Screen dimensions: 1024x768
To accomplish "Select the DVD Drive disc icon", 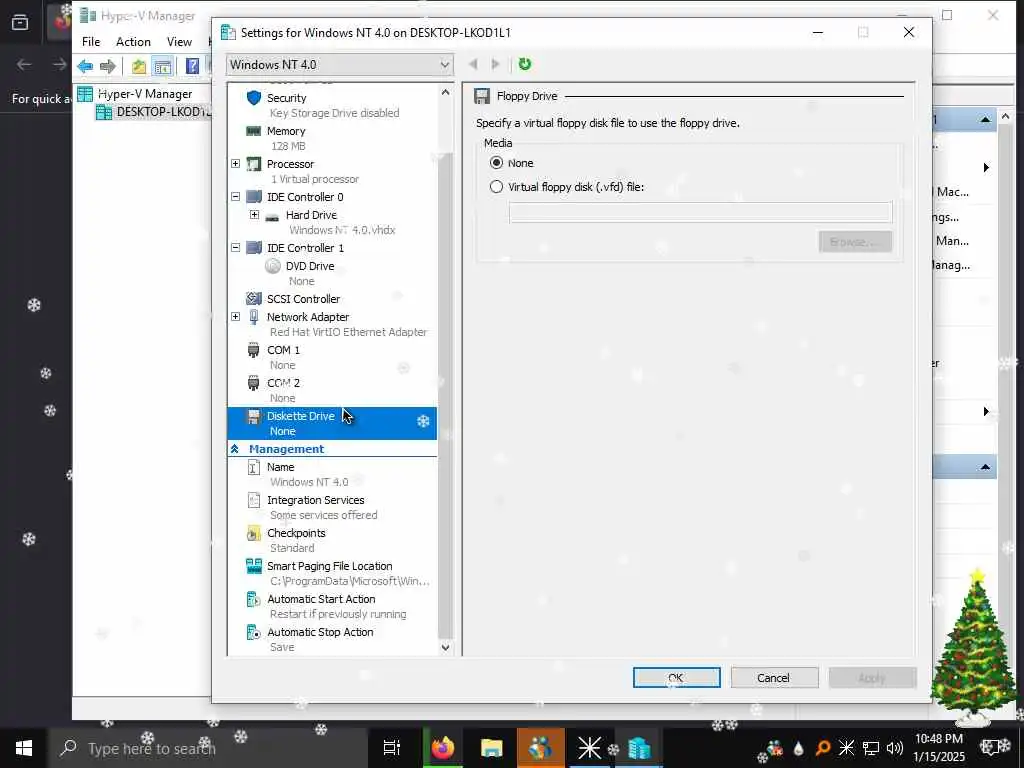I will click(x=273, y=266).
